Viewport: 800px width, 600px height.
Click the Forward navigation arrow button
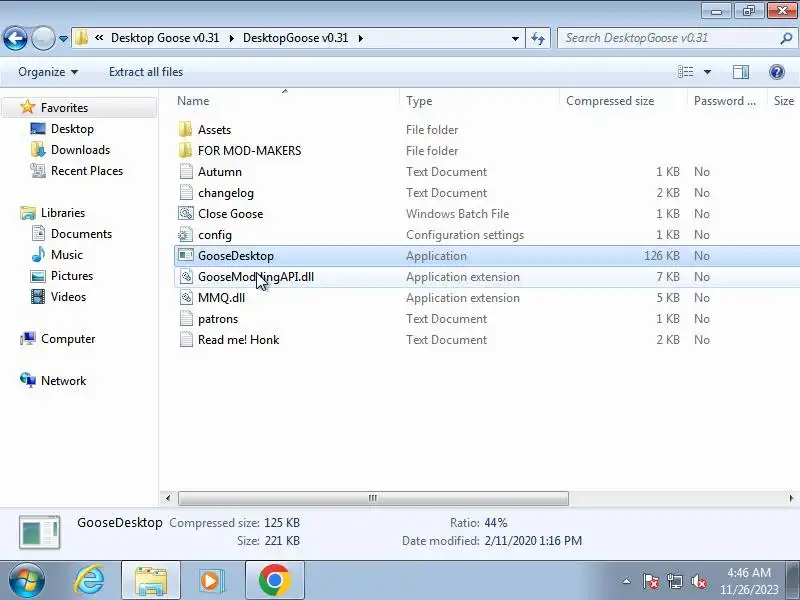point(43,38)
